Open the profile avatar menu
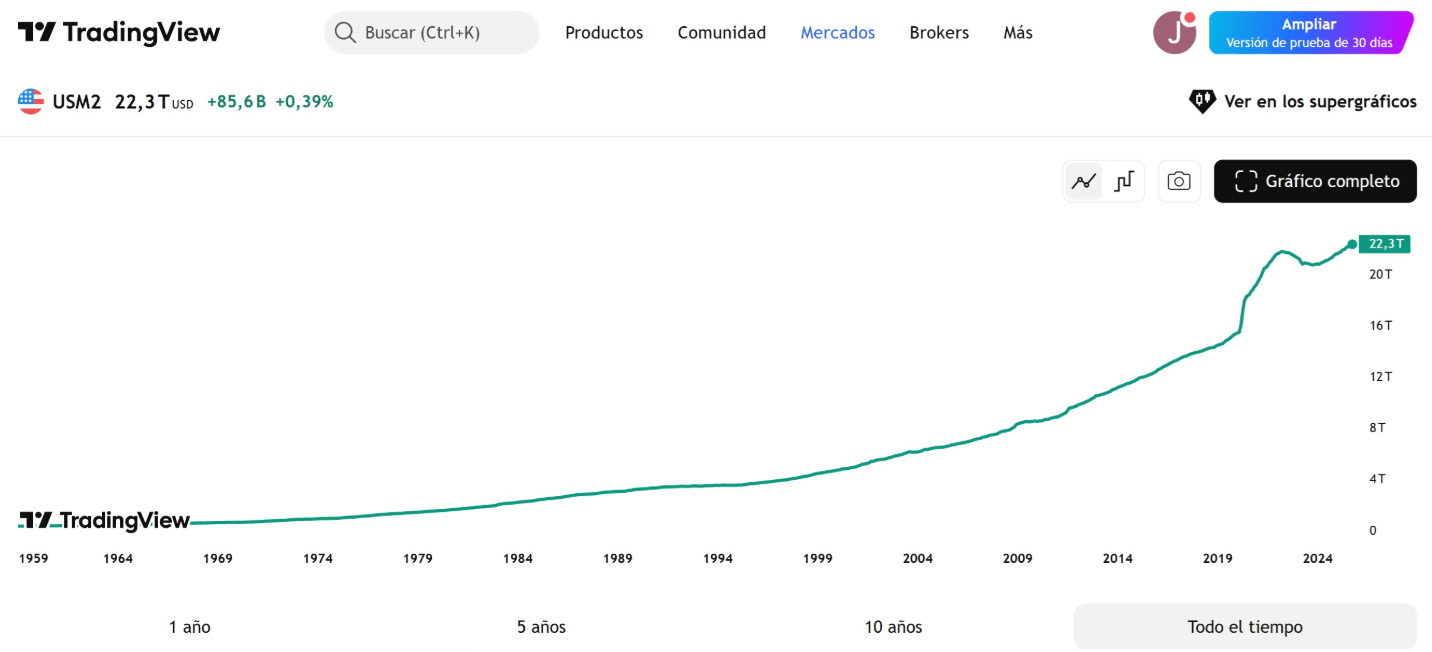1432x652 pixels. (x=1174, y=32)
